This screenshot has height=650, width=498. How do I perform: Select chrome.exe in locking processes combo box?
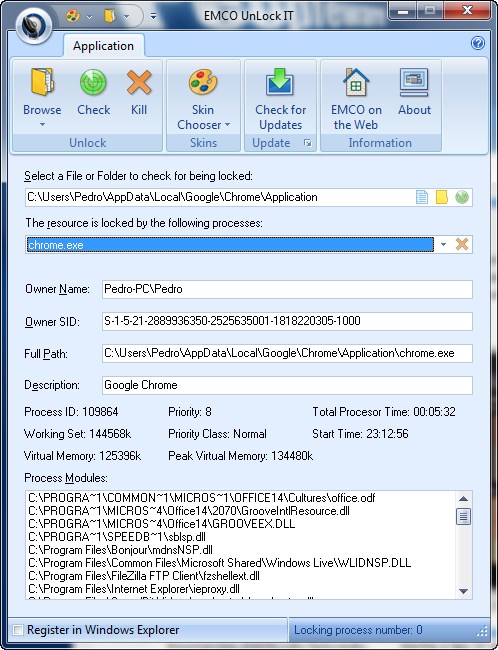(x=230, y=245)
